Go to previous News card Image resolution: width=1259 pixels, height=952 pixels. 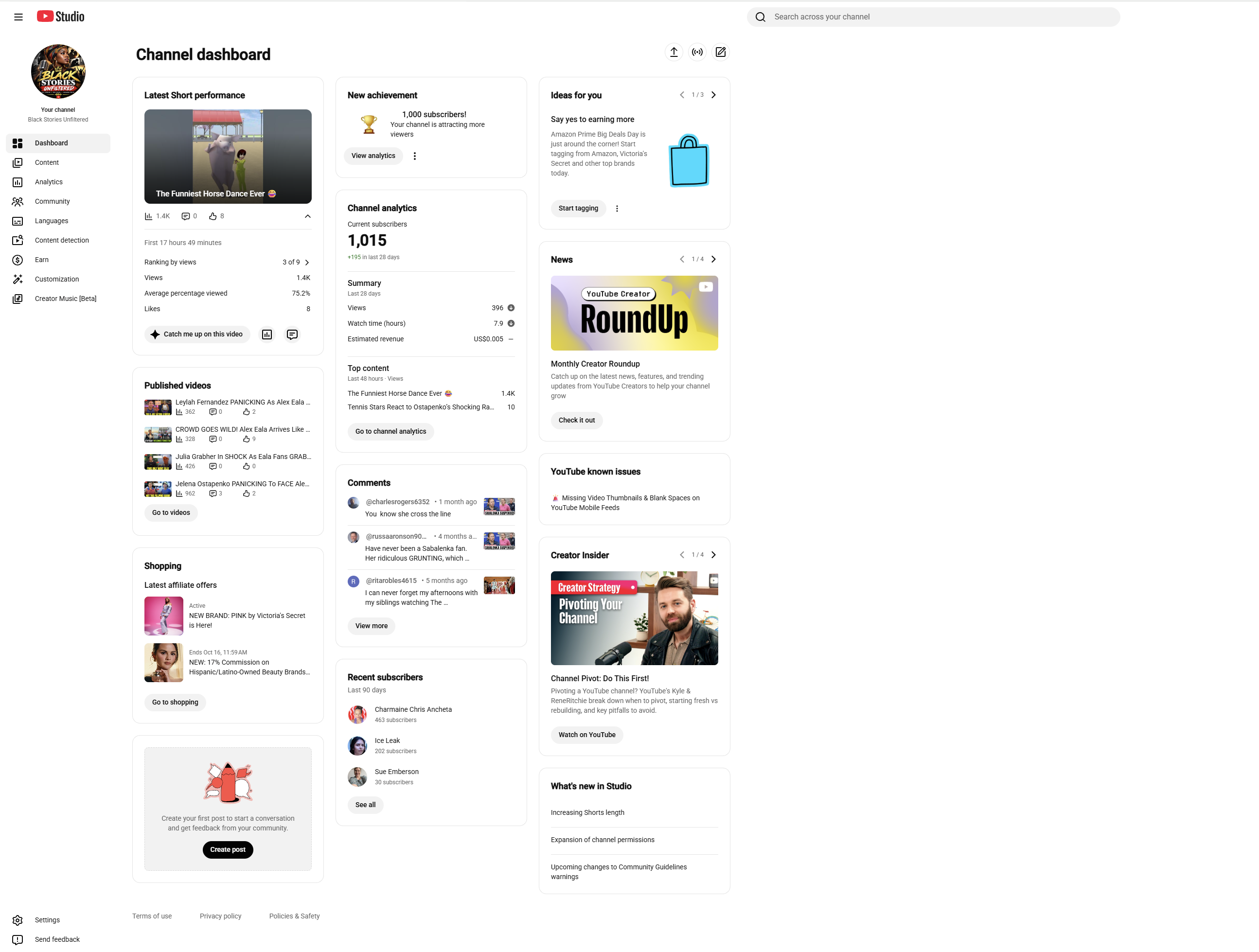pos(682,260)
